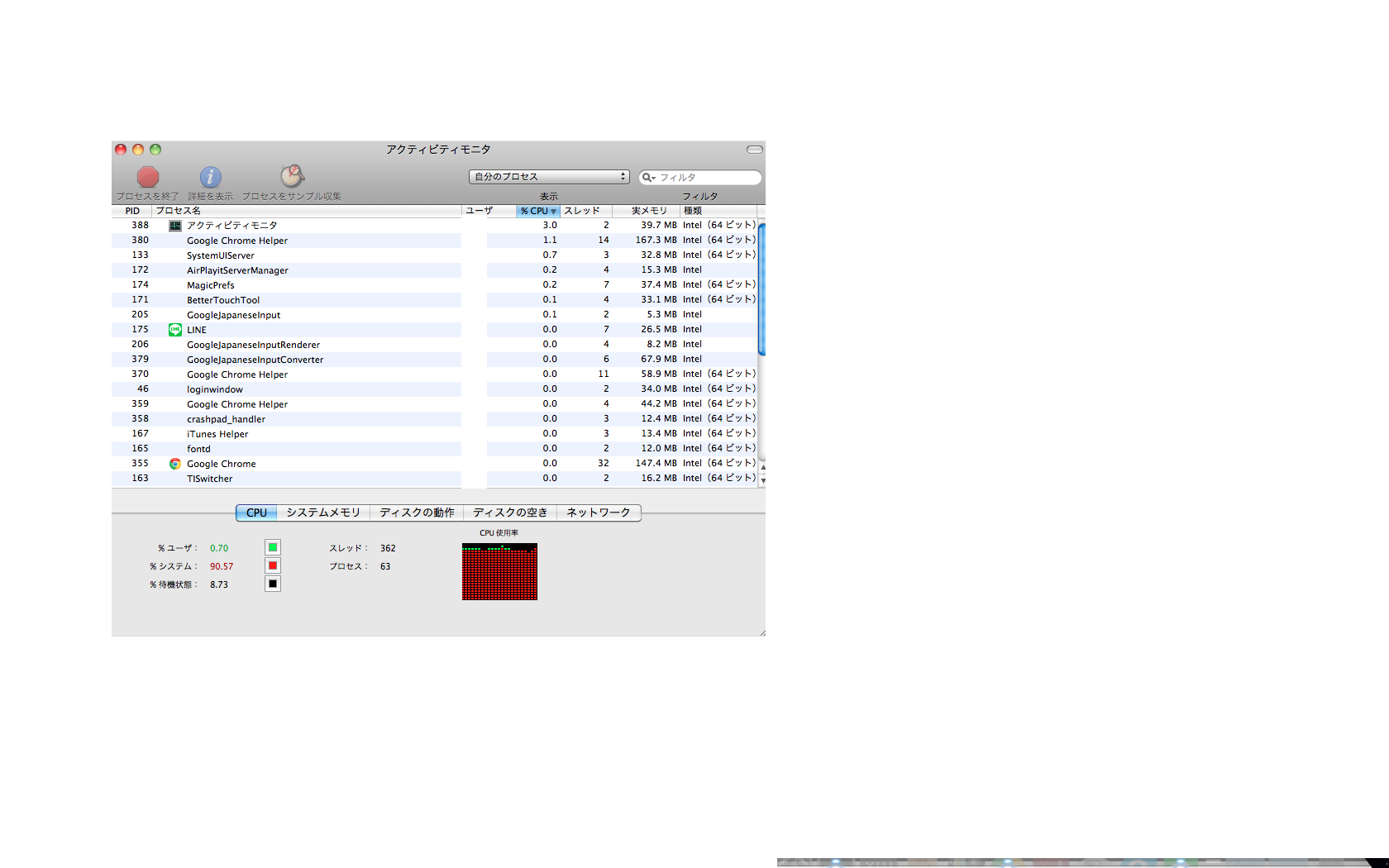This screenshot has height=868, width=1389.
Task: Click the scrollbar up arrow
Action: pos(762,467)
